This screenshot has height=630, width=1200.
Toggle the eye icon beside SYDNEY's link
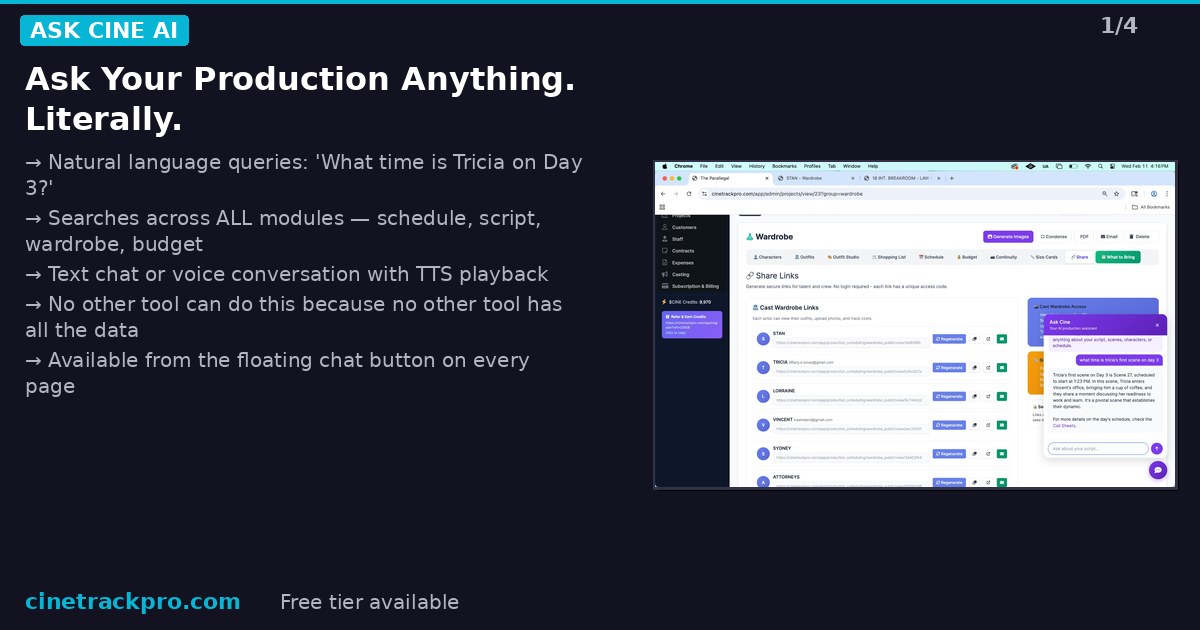[974, 453]
